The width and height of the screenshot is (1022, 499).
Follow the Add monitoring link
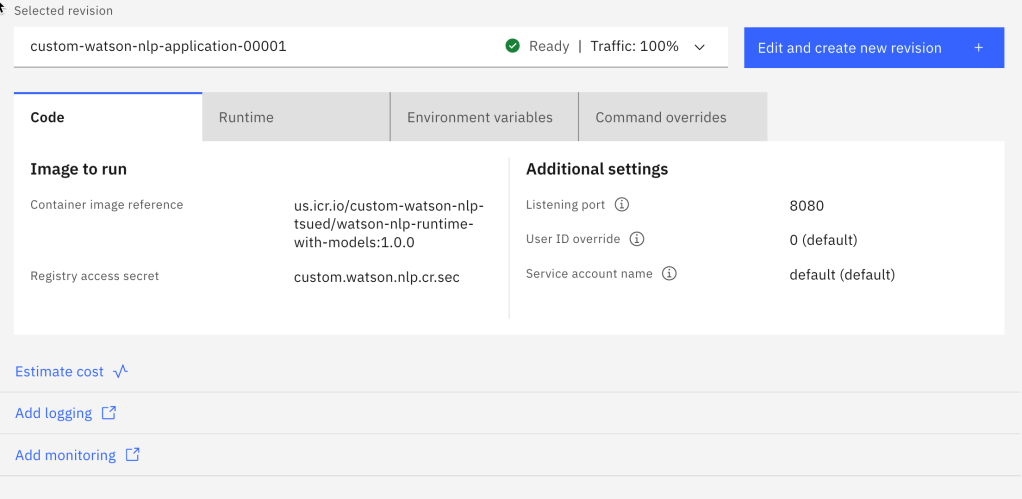click(65, 455)
